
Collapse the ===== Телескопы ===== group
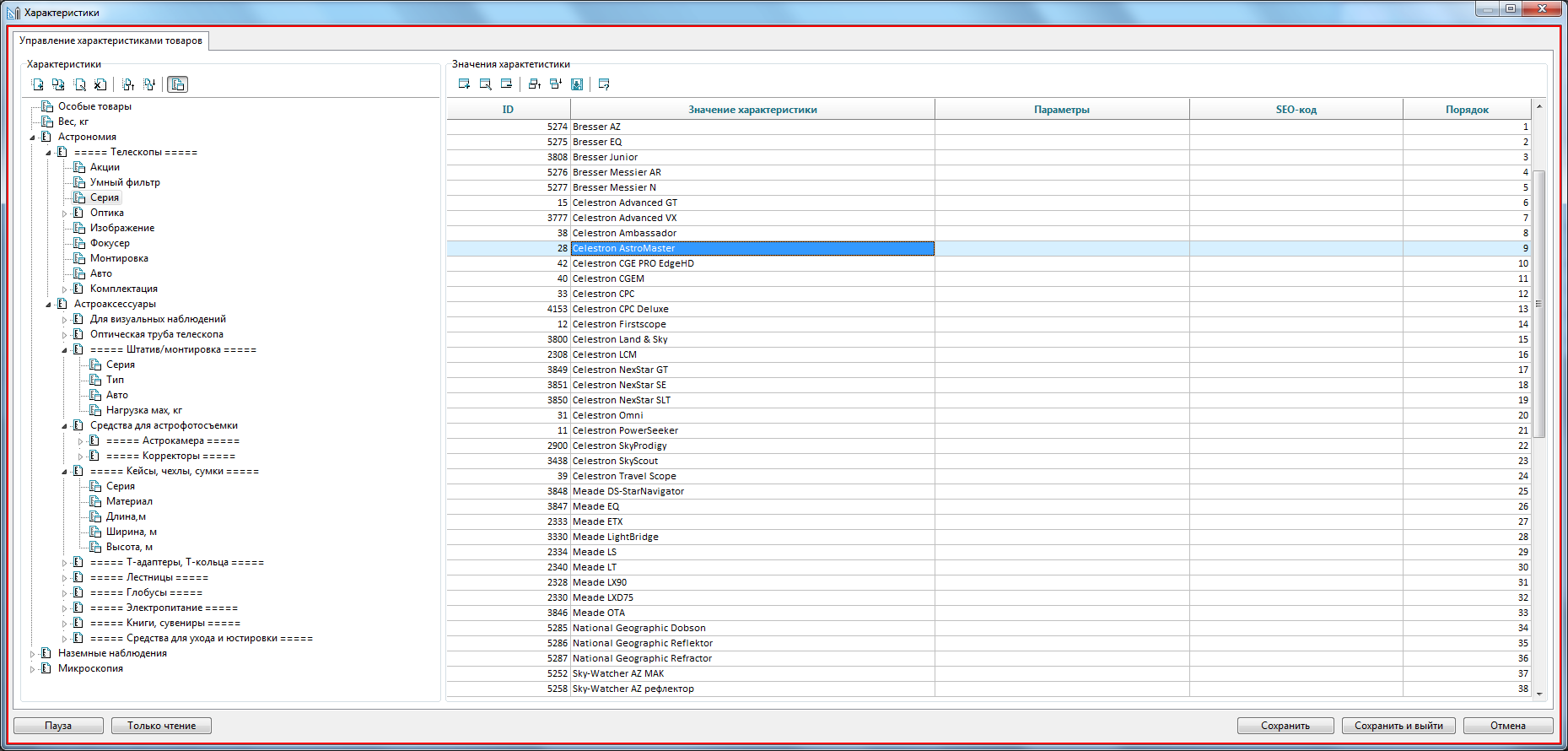point(49,153)
